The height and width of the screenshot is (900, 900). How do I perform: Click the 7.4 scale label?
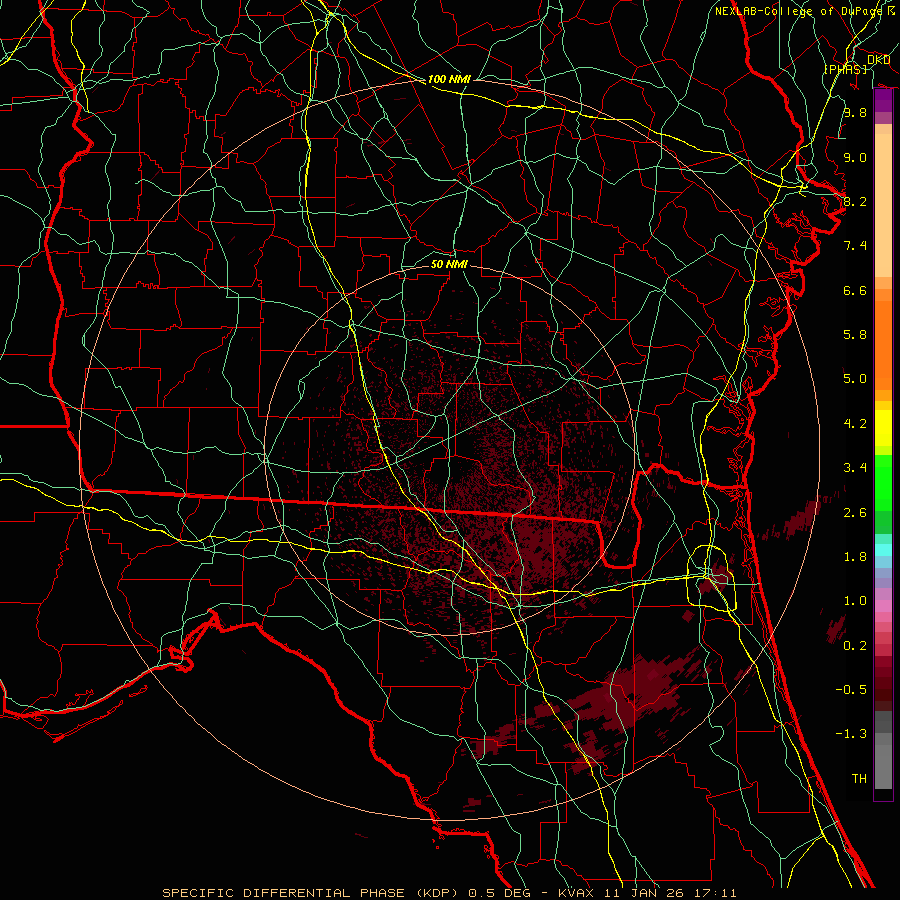[x=855, y=246]
